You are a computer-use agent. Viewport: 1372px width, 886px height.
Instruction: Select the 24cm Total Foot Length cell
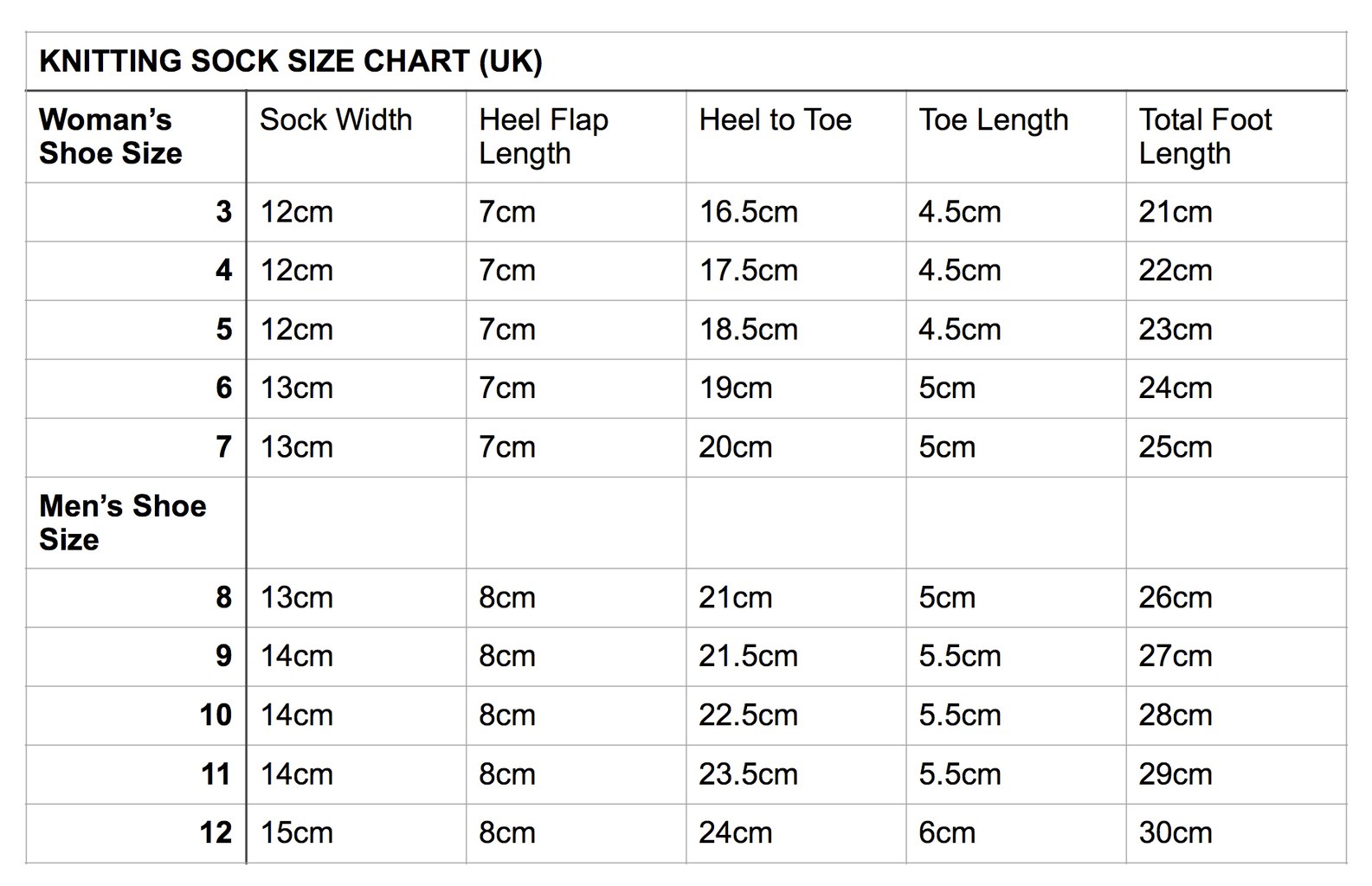click(1175, 388)
